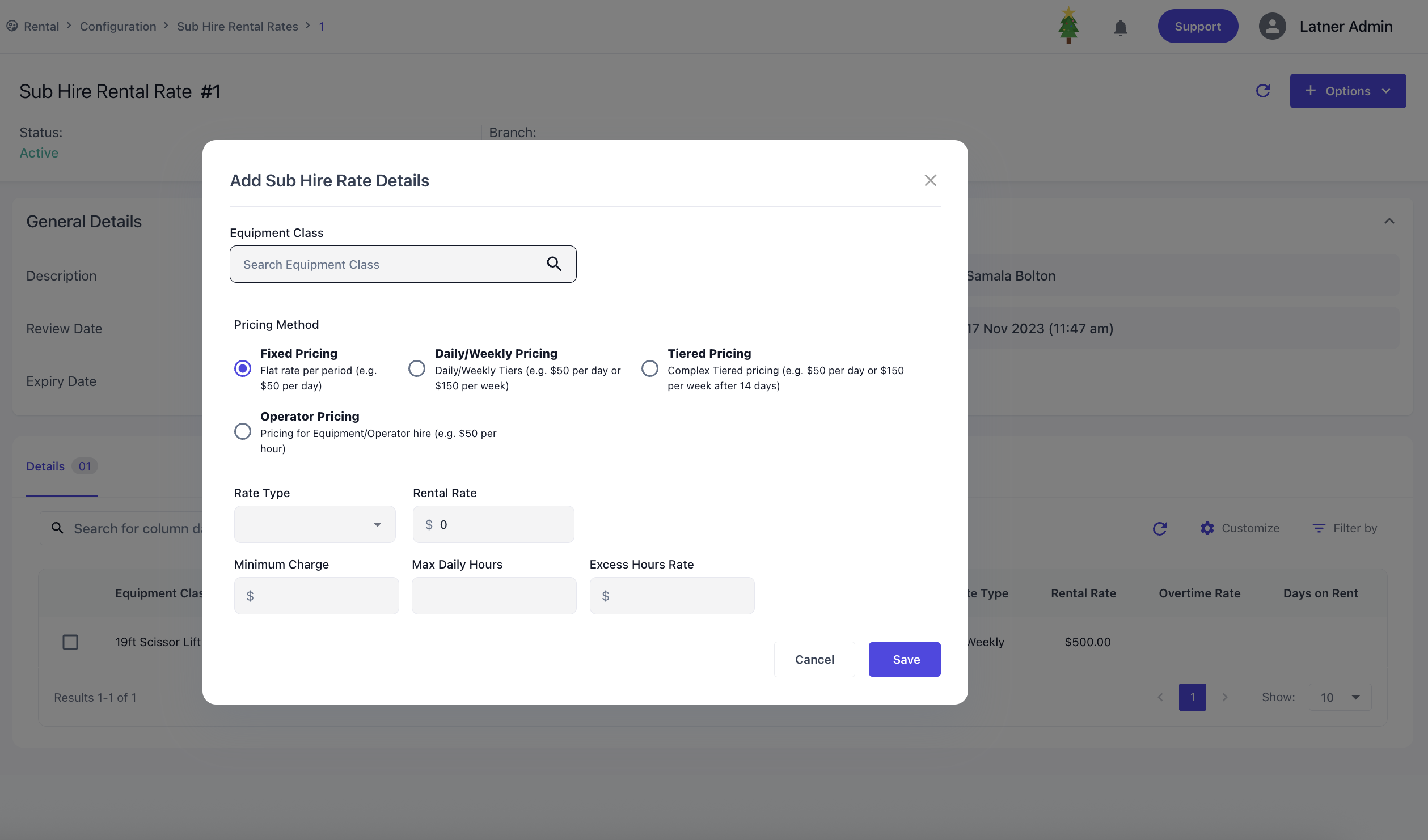Screen dimensions: 1428x840
Task: Click the magnifier in Equipment Class search
Action: coord(554,264)
